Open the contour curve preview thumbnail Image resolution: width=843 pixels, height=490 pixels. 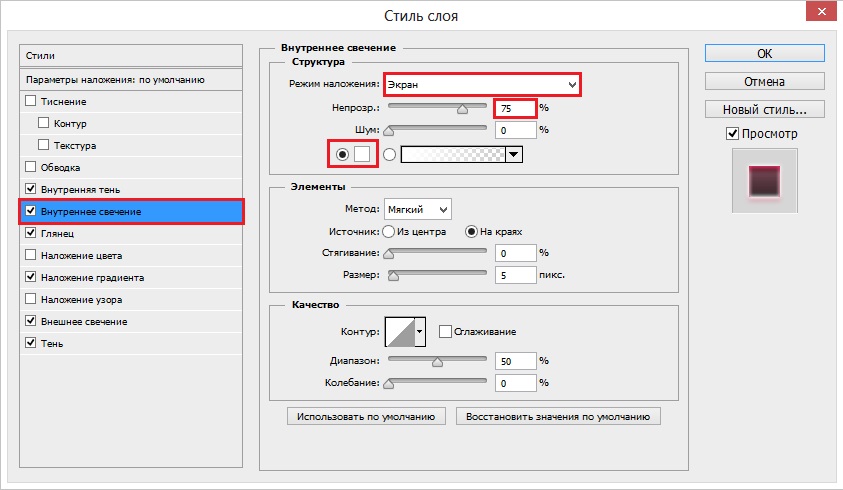click(x=400, y=332)
